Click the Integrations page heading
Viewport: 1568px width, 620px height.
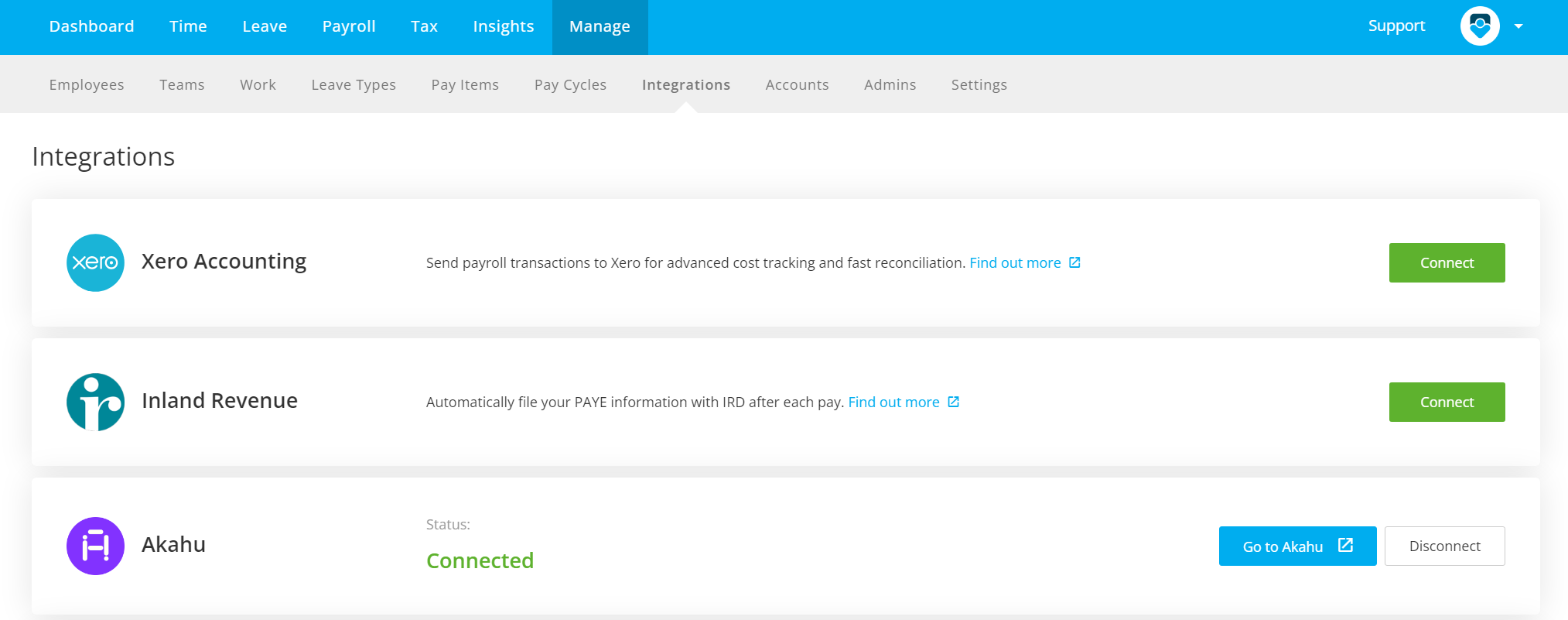pos(103,157)
